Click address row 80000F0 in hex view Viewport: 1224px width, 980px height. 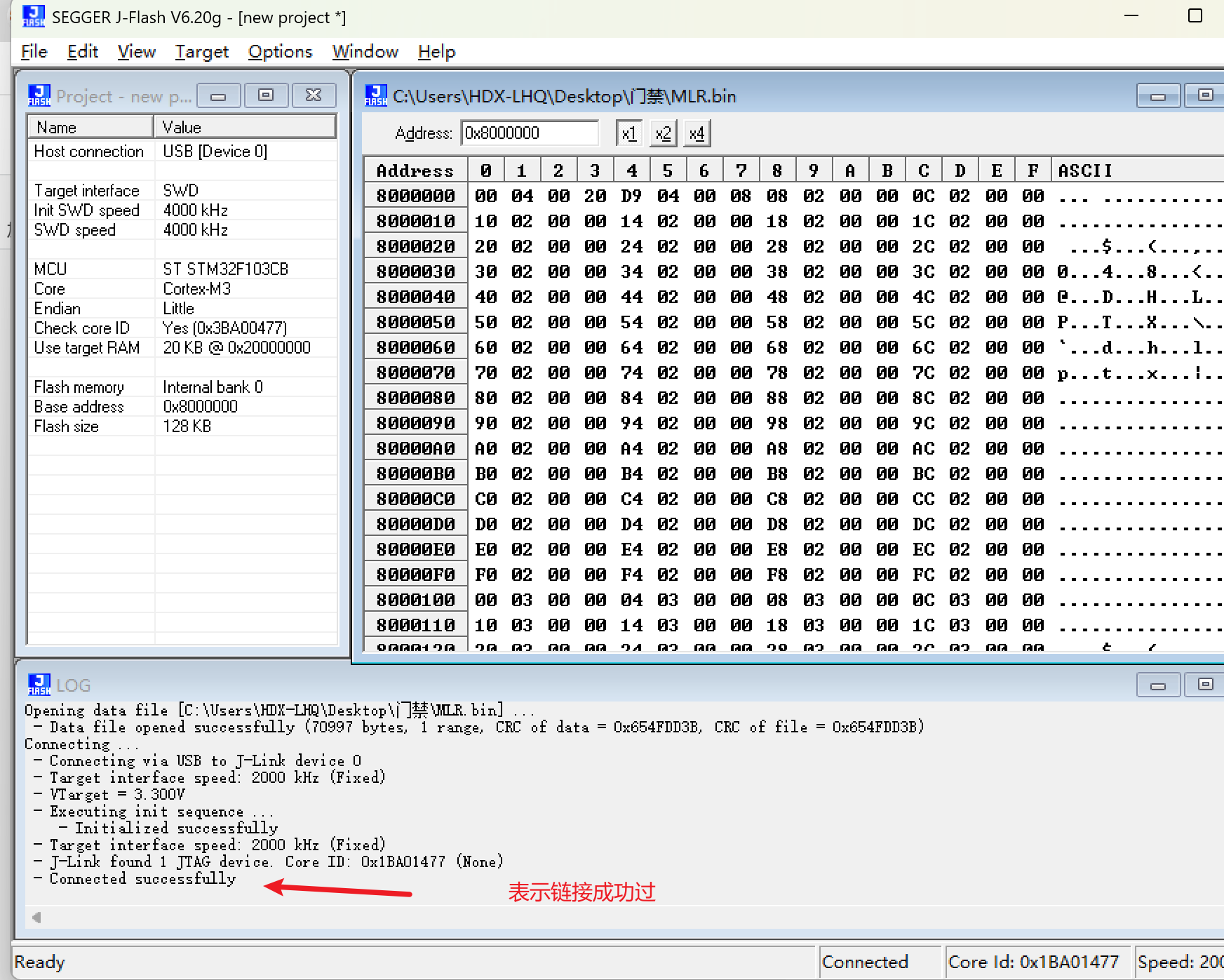coord(415,575)
